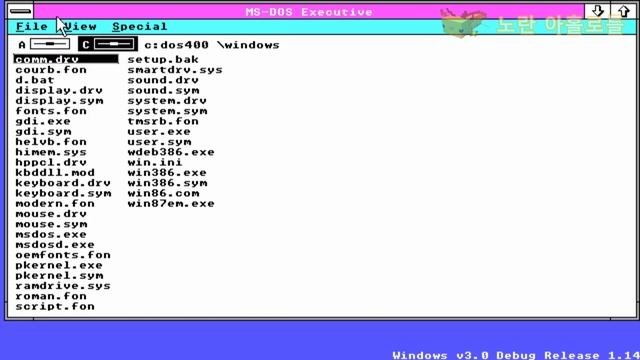Viewport: 640px width, 360px height.
Task: Select user.exe file
Action: [x=159, y=131]
